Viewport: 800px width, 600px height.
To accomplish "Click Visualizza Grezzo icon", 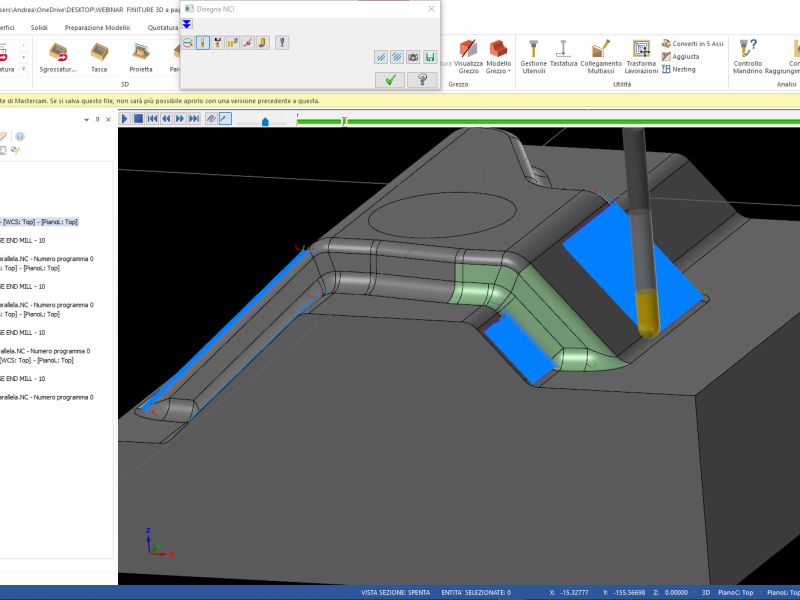I will pyautogui.click(x=468, y=56).
